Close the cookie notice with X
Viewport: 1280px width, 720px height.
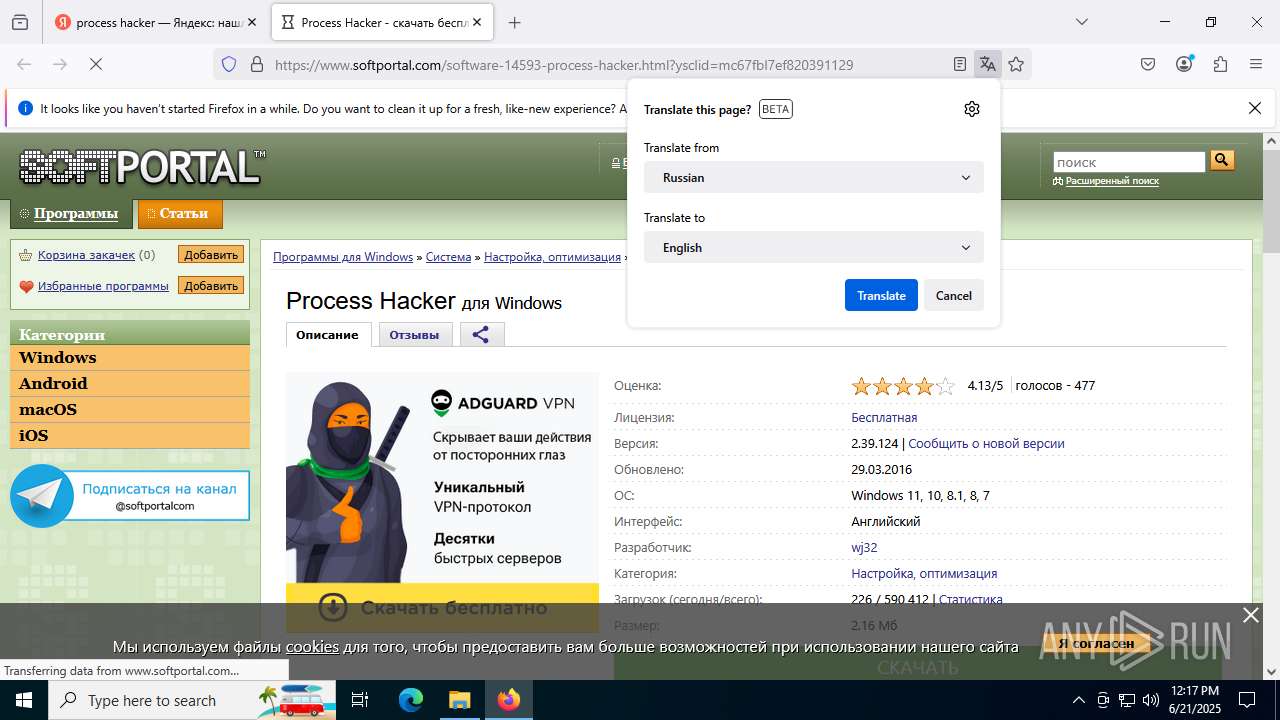[x=1250, y=615]
